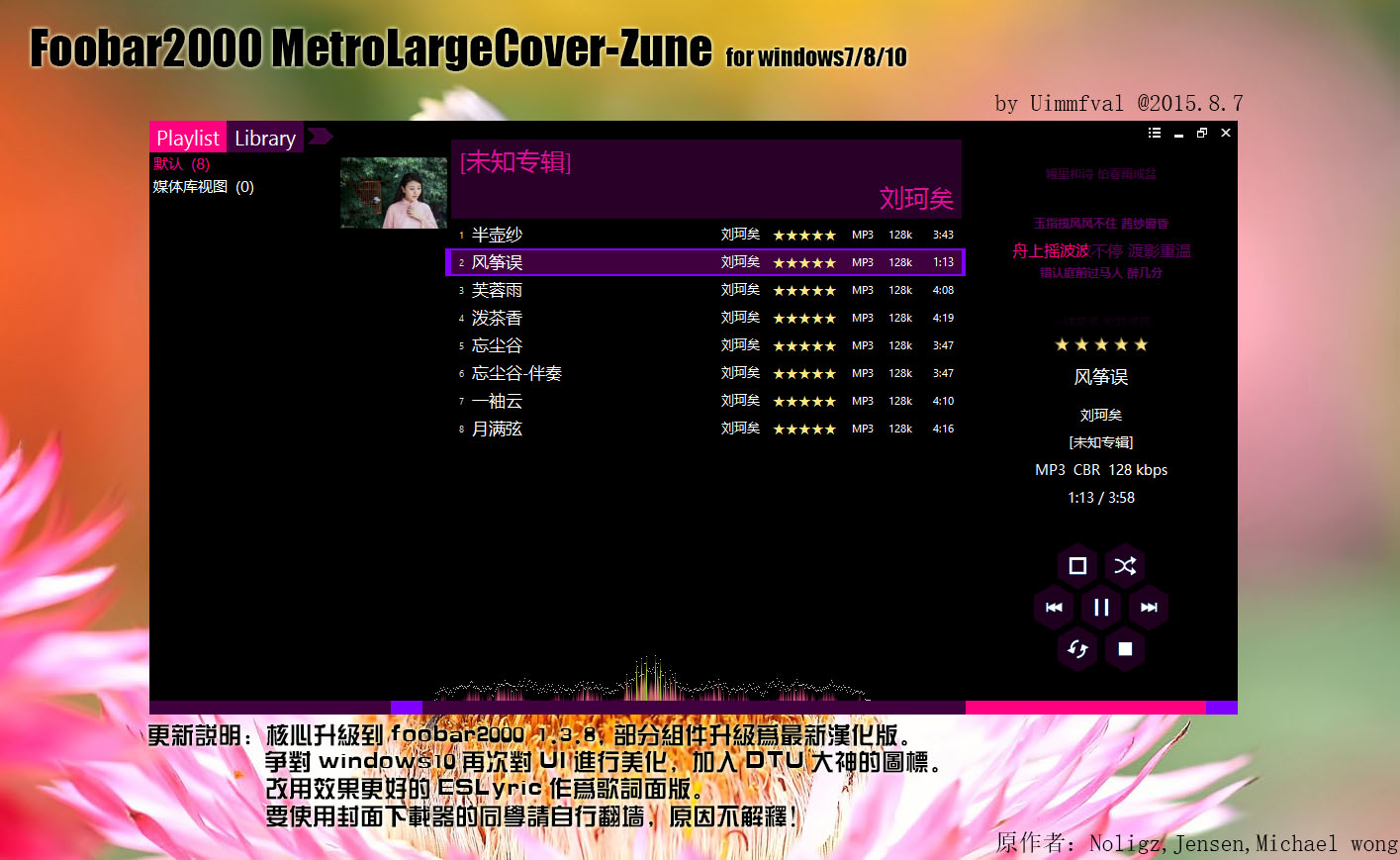Click the spectrum visualizer display
1400x860 pixels.
coord(653,677)
